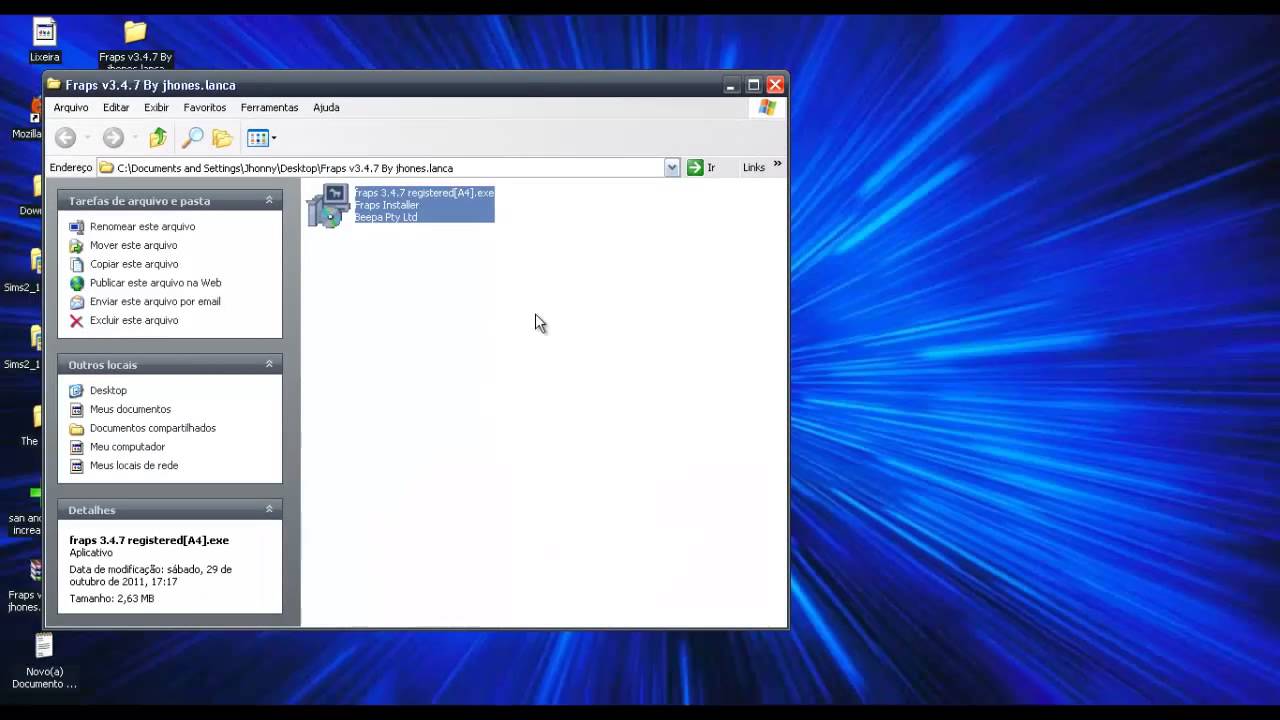This screenshot has width=1280, height=720.
Task: Click the Meus documentos link text
Action: click(130, 409)
